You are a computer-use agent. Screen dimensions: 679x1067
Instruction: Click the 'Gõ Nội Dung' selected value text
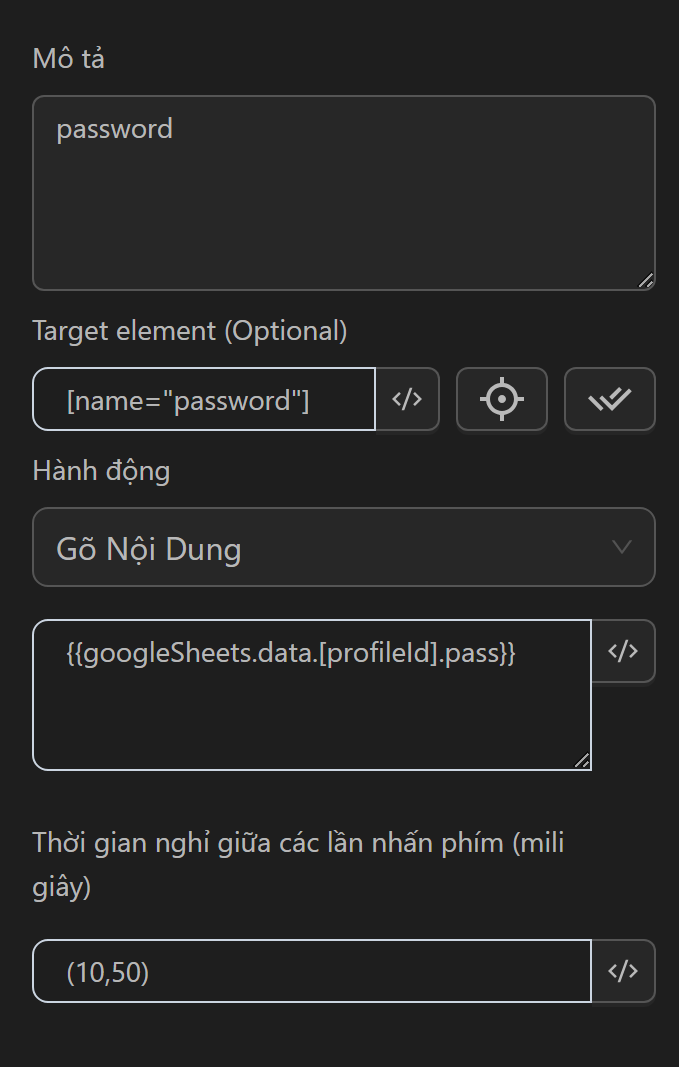pyautogui.click(x=149, y=549)
